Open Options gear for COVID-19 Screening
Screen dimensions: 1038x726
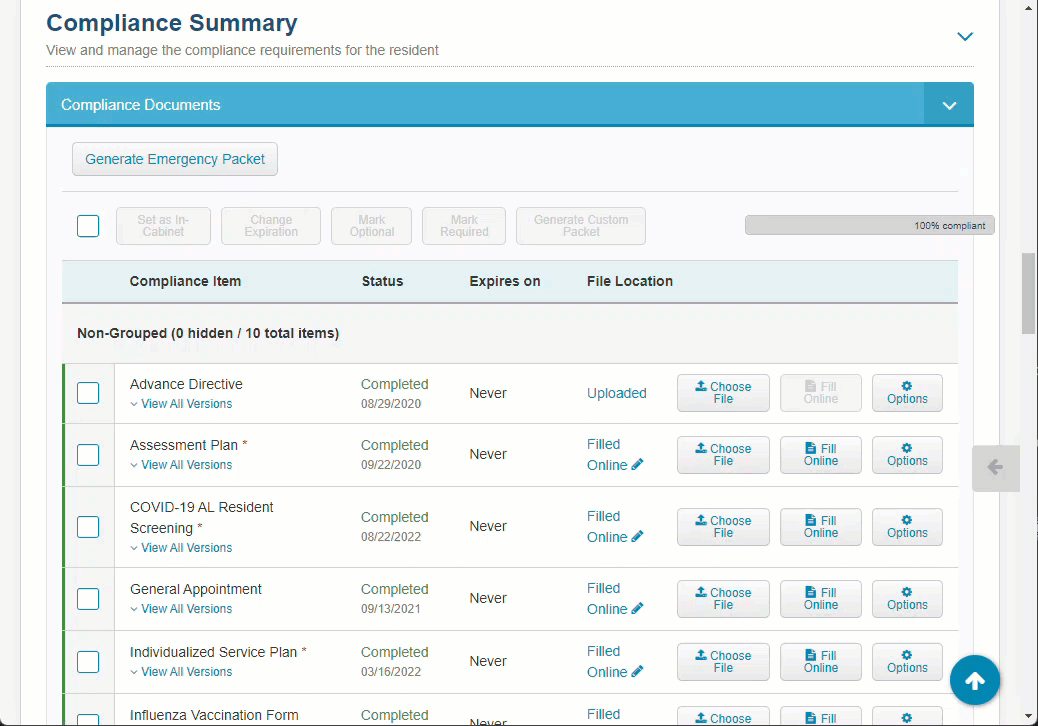pyautogui.click(x=907, y=527)
